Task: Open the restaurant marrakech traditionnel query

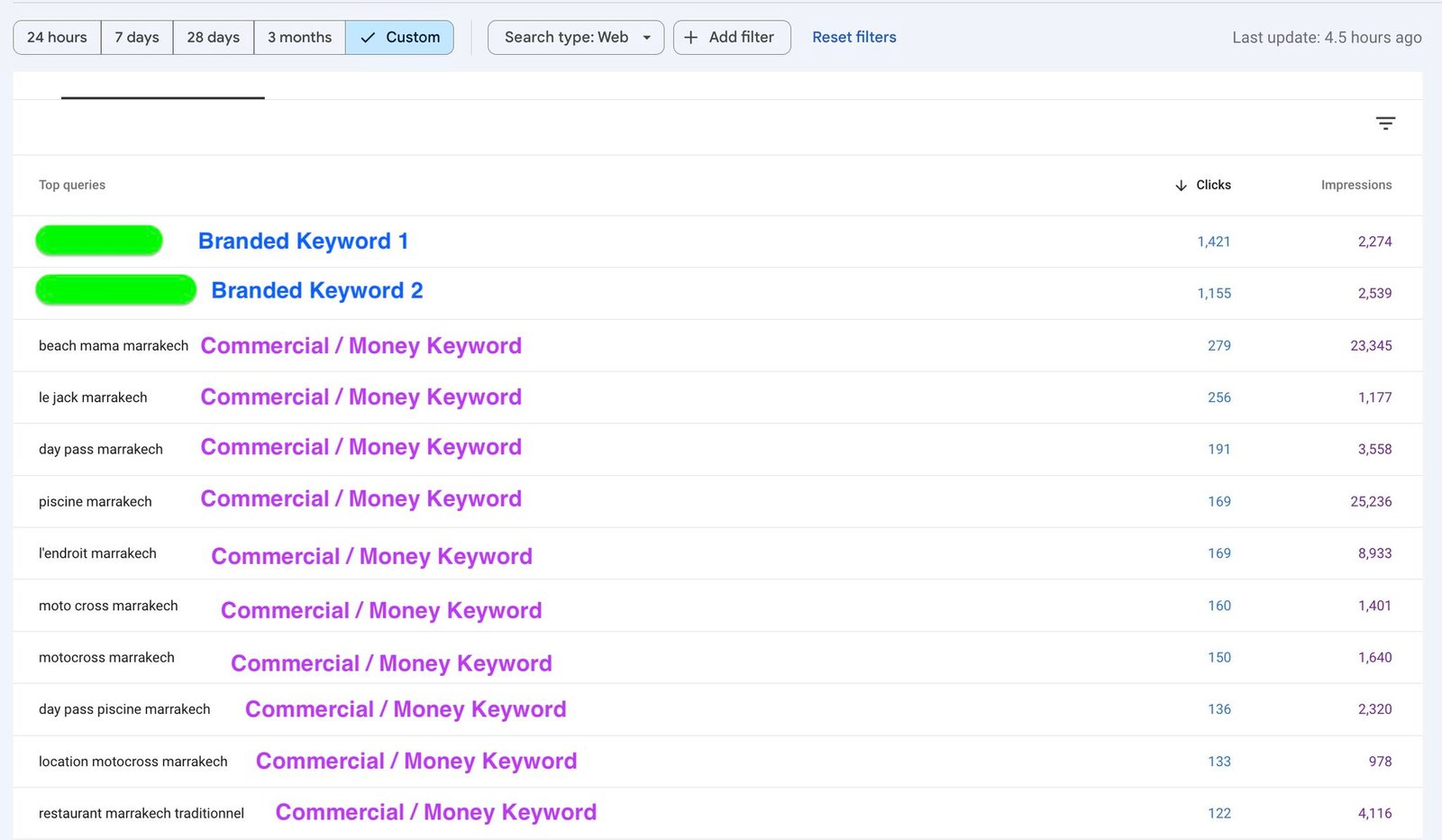Action: point(141,813)
